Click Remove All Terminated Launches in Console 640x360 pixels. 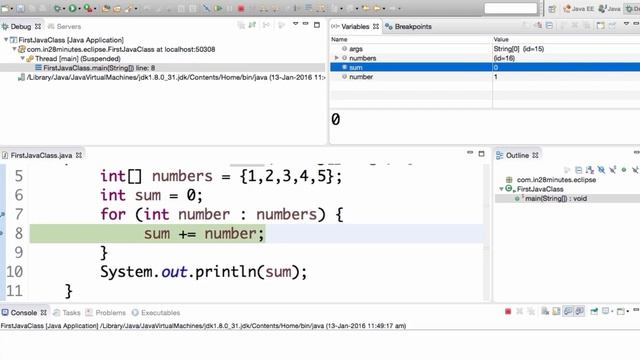coord(531,311)
